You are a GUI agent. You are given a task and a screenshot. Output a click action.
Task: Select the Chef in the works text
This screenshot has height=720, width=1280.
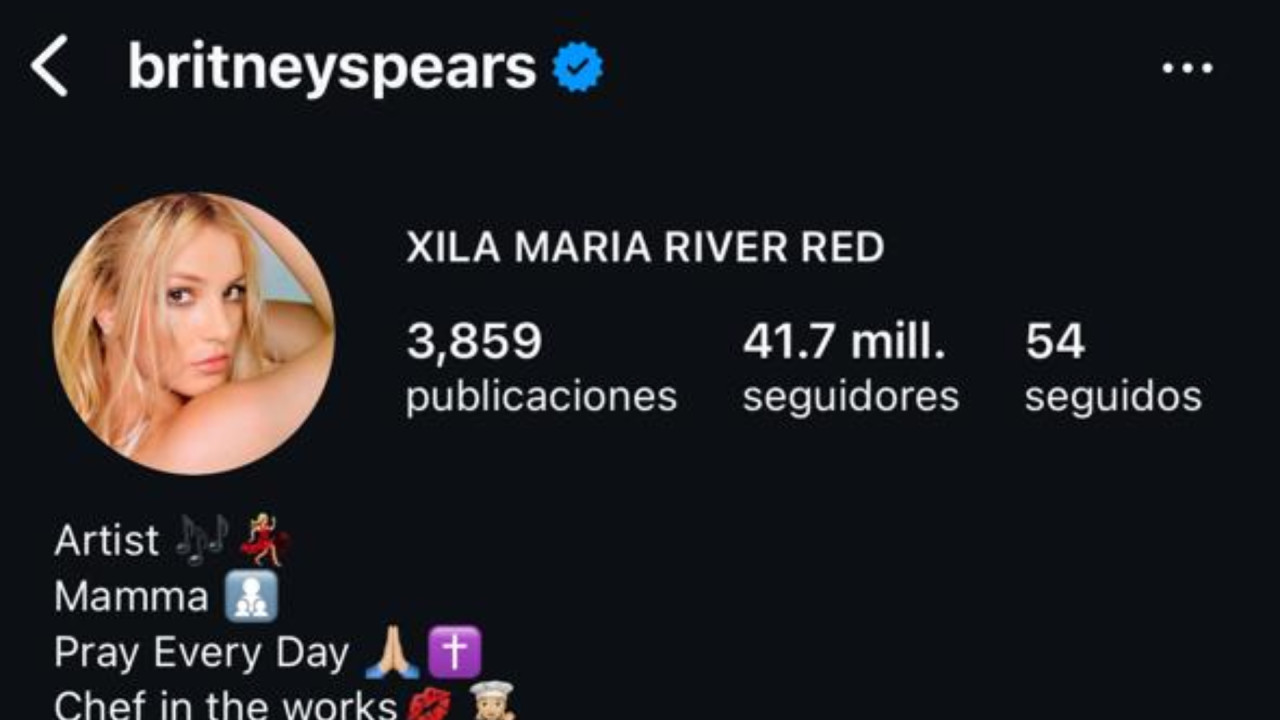[226, 705]
